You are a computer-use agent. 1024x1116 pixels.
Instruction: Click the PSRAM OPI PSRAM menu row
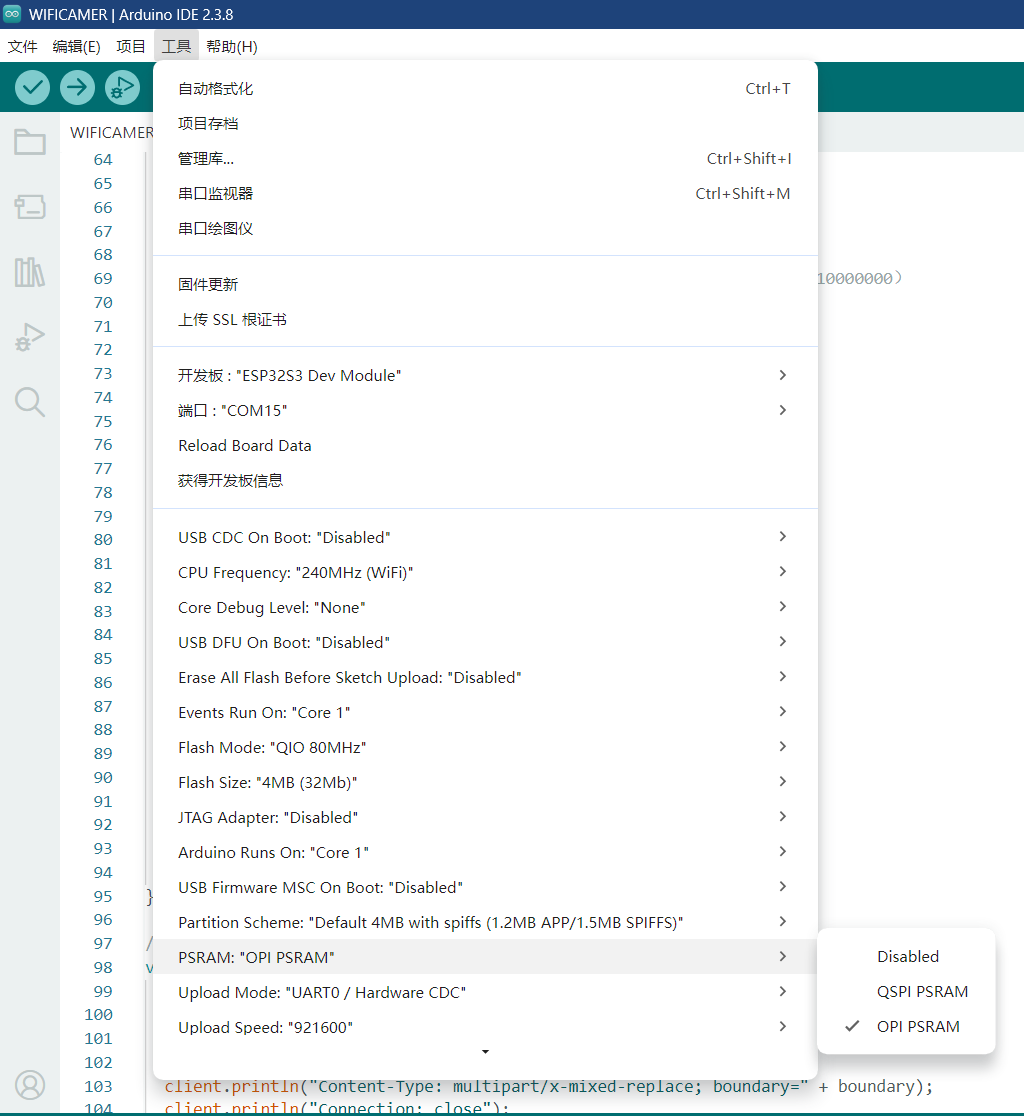pyautogui.click(x=485, y=957)
